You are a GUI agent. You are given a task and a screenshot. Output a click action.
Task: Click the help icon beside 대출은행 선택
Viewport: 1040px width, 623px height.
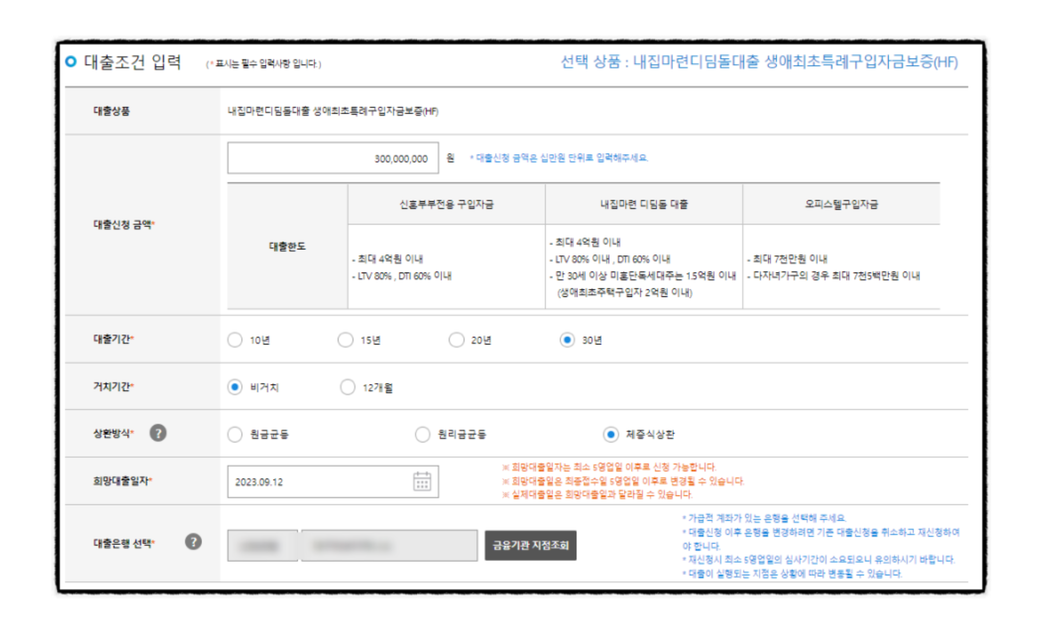pos(193,542)
